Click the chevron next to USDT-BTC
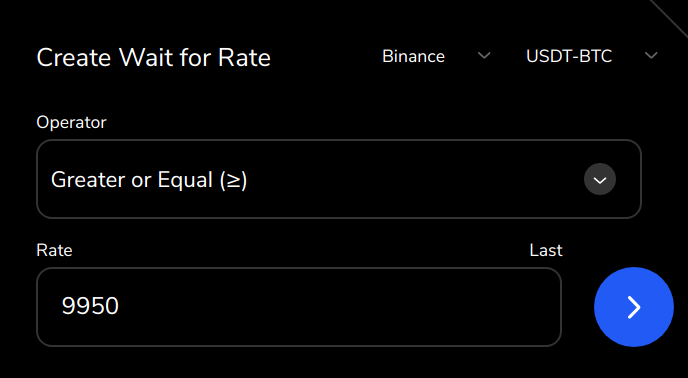Screen dimensions: 688x378 (651, 56)
